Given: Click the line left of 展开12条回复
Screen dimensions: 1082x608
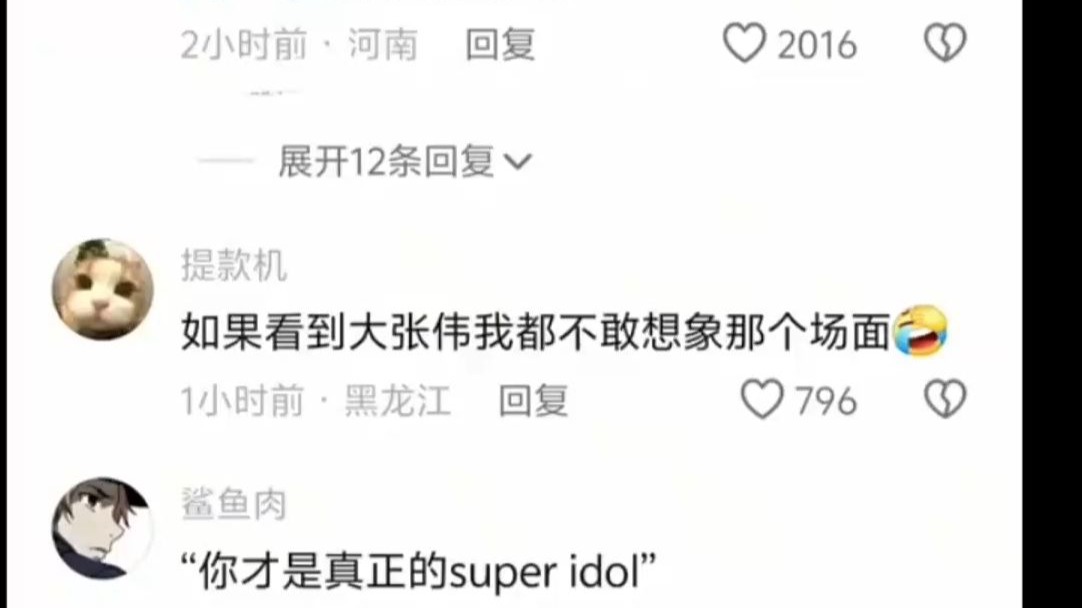Looking at the screenshot, I should click(x=226, y=161).
